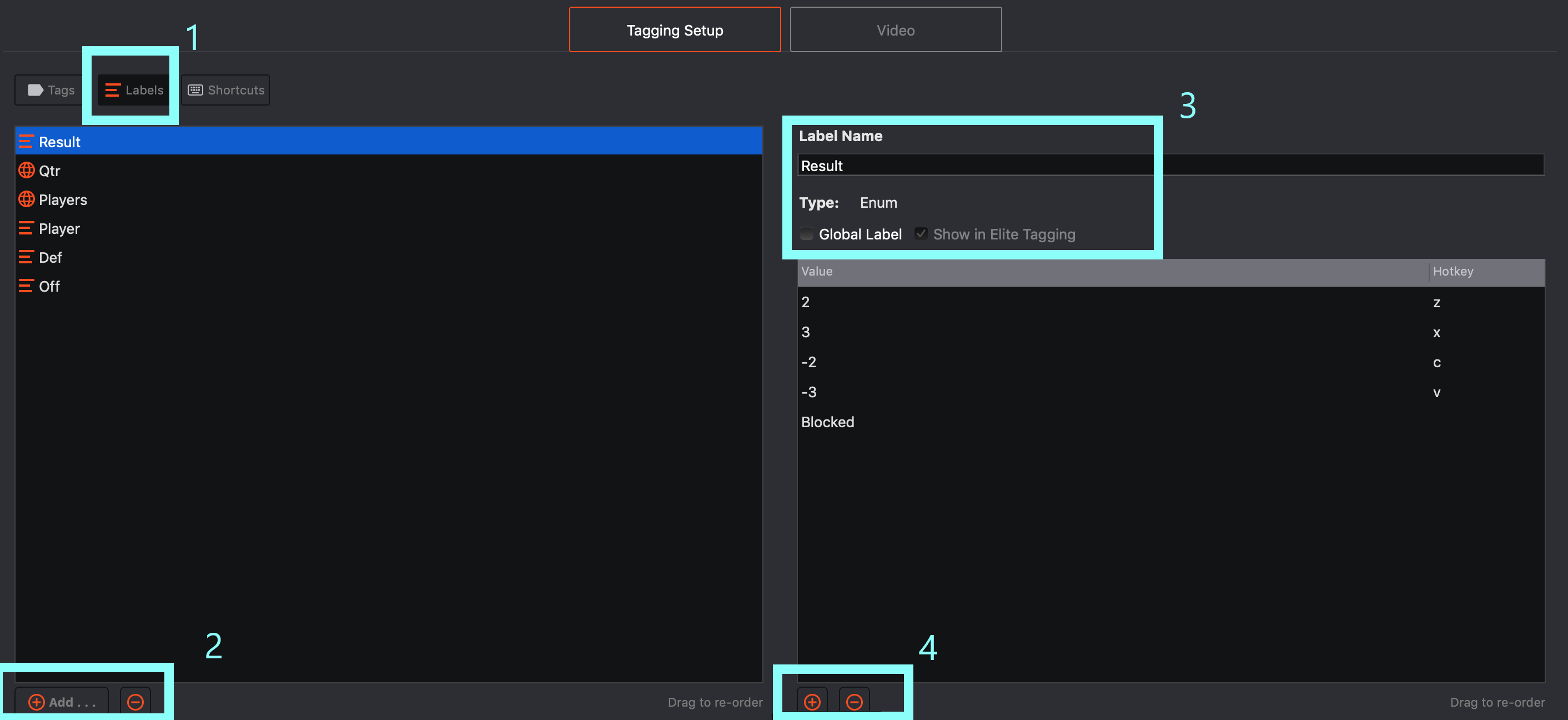This screenshot has height=720, width=1568.
Task: Click the globe icon beside Players
Action: [x=26, y=198]
